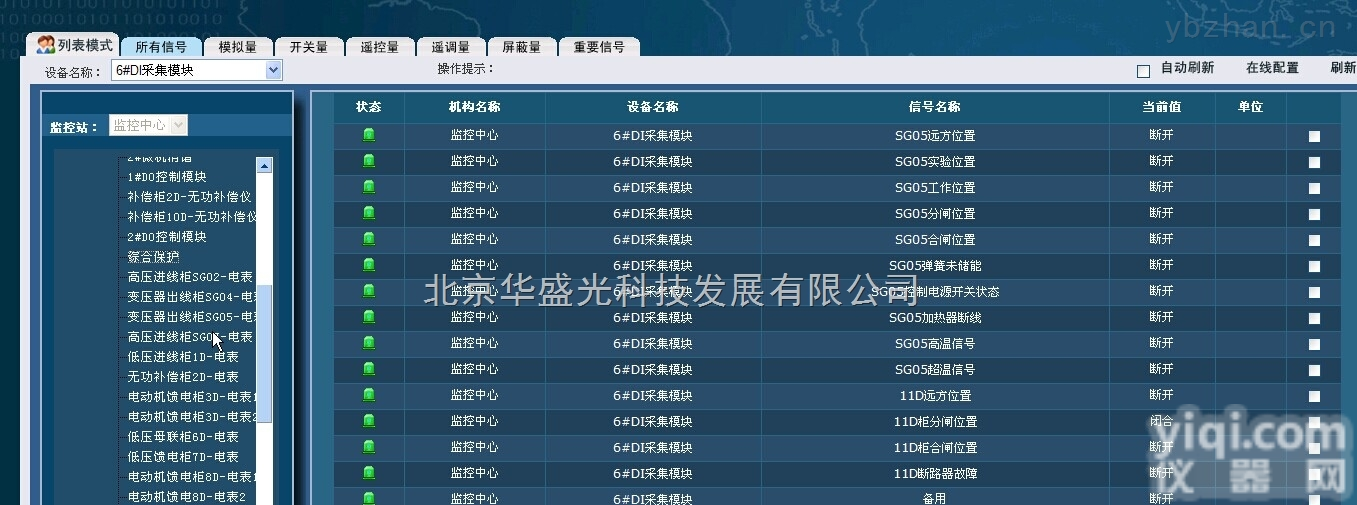Tick the checkbox in the SG05分闸位置 row

point(1314,214)
